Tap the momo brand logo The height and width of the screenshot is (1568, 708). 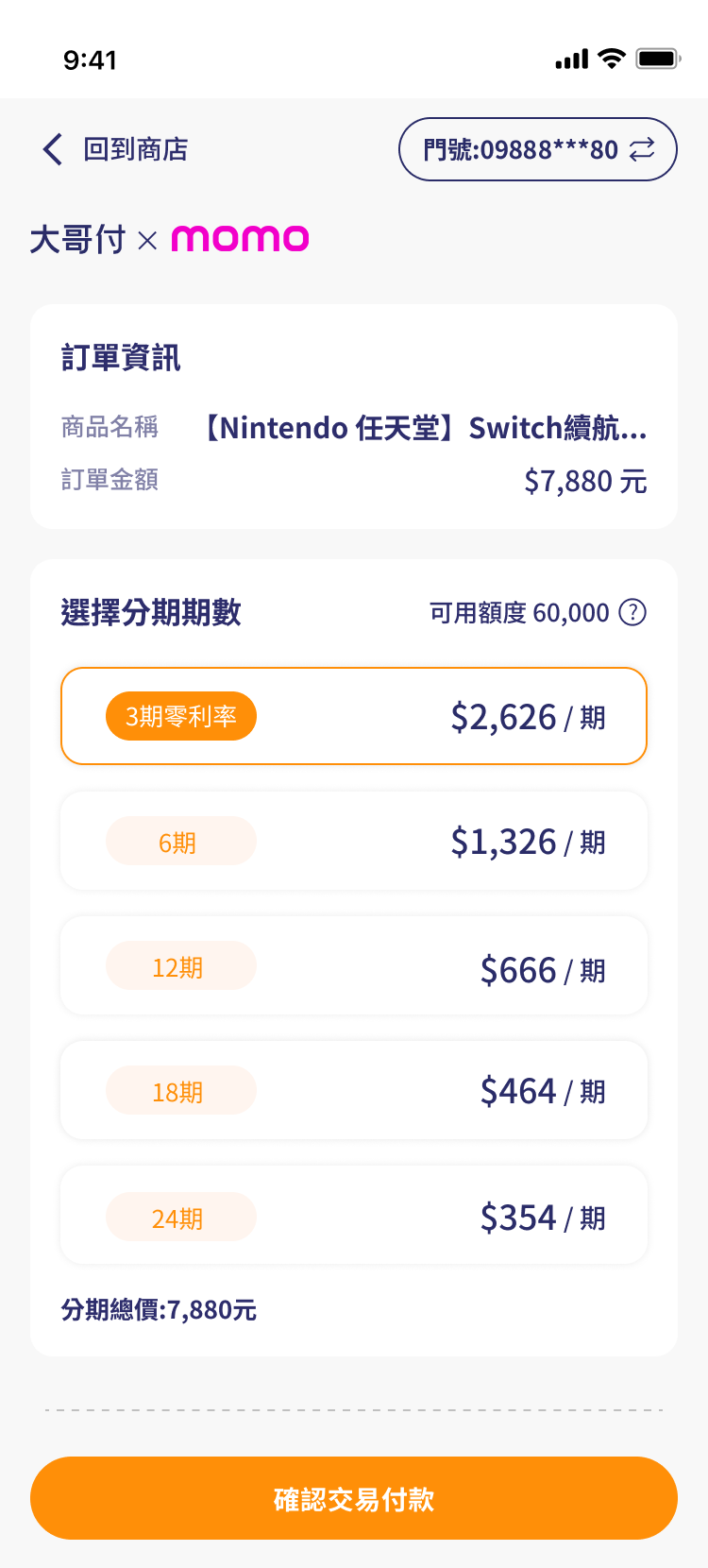[240, 239]
